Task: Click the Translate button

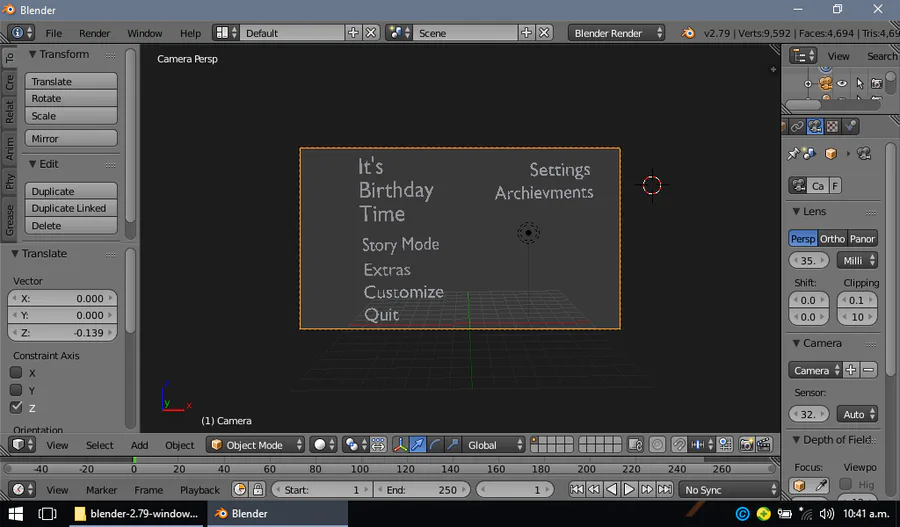Action: tap(71, 82)
